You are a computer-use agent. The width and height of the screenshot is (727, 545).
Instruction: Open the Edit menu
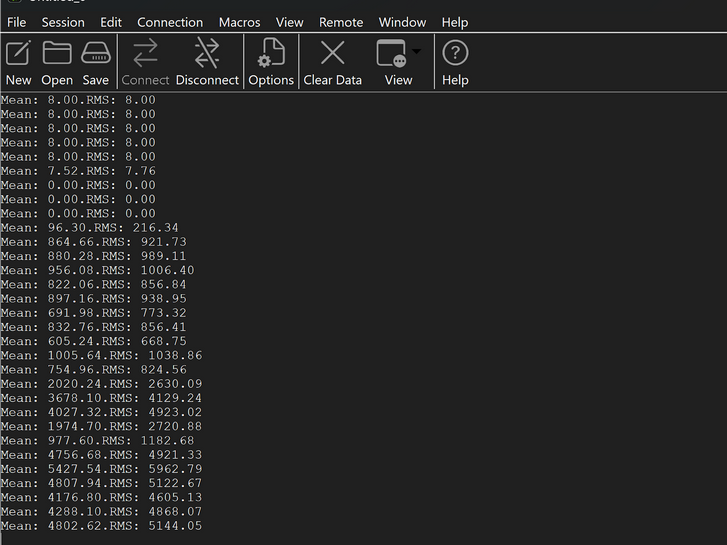tap(111, 22)
